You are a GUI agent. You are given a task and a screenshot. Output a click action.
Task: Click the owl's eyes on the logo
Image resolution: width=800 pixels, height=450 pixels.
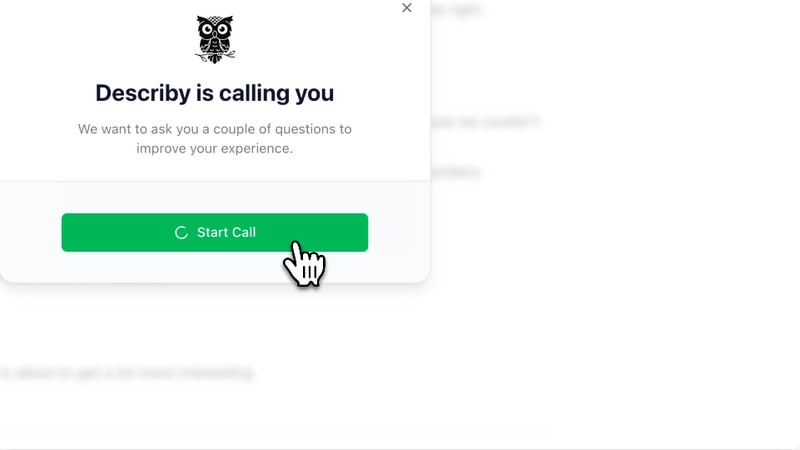[x=215, y=29]
